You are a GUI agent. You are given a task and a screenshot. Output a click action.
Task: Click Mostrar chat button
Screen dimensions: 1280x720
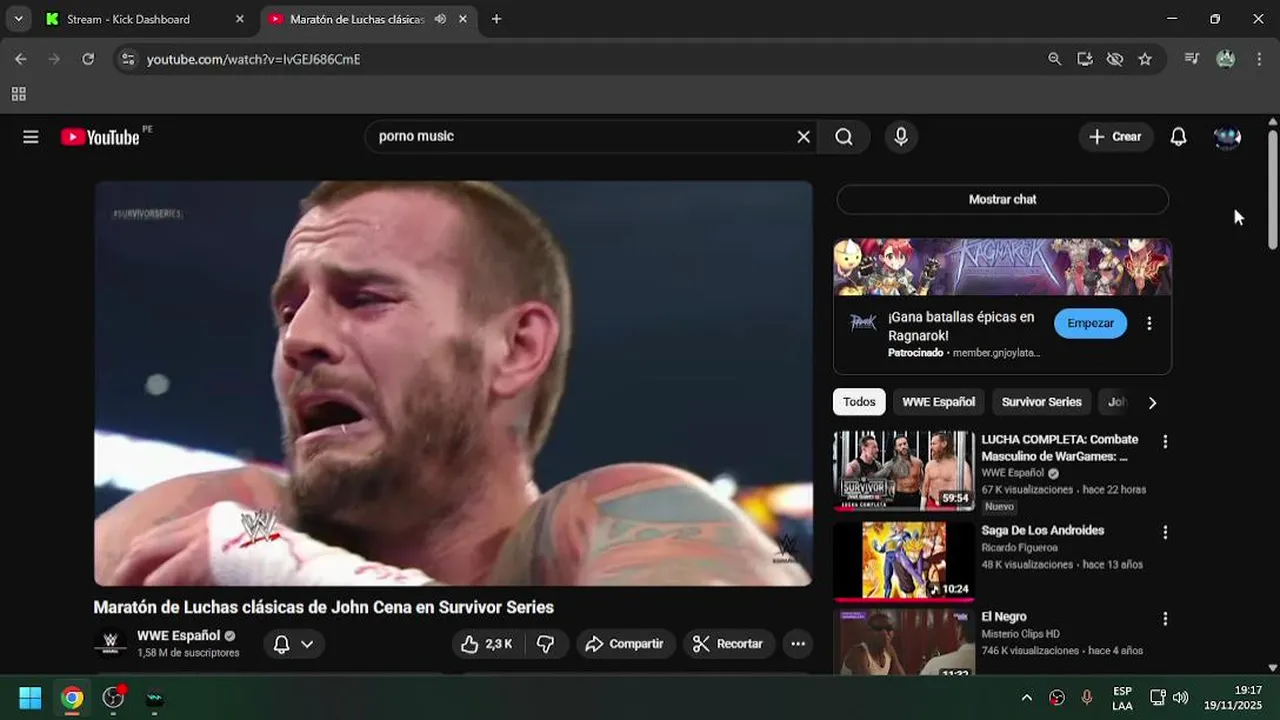pos(1002,199)
